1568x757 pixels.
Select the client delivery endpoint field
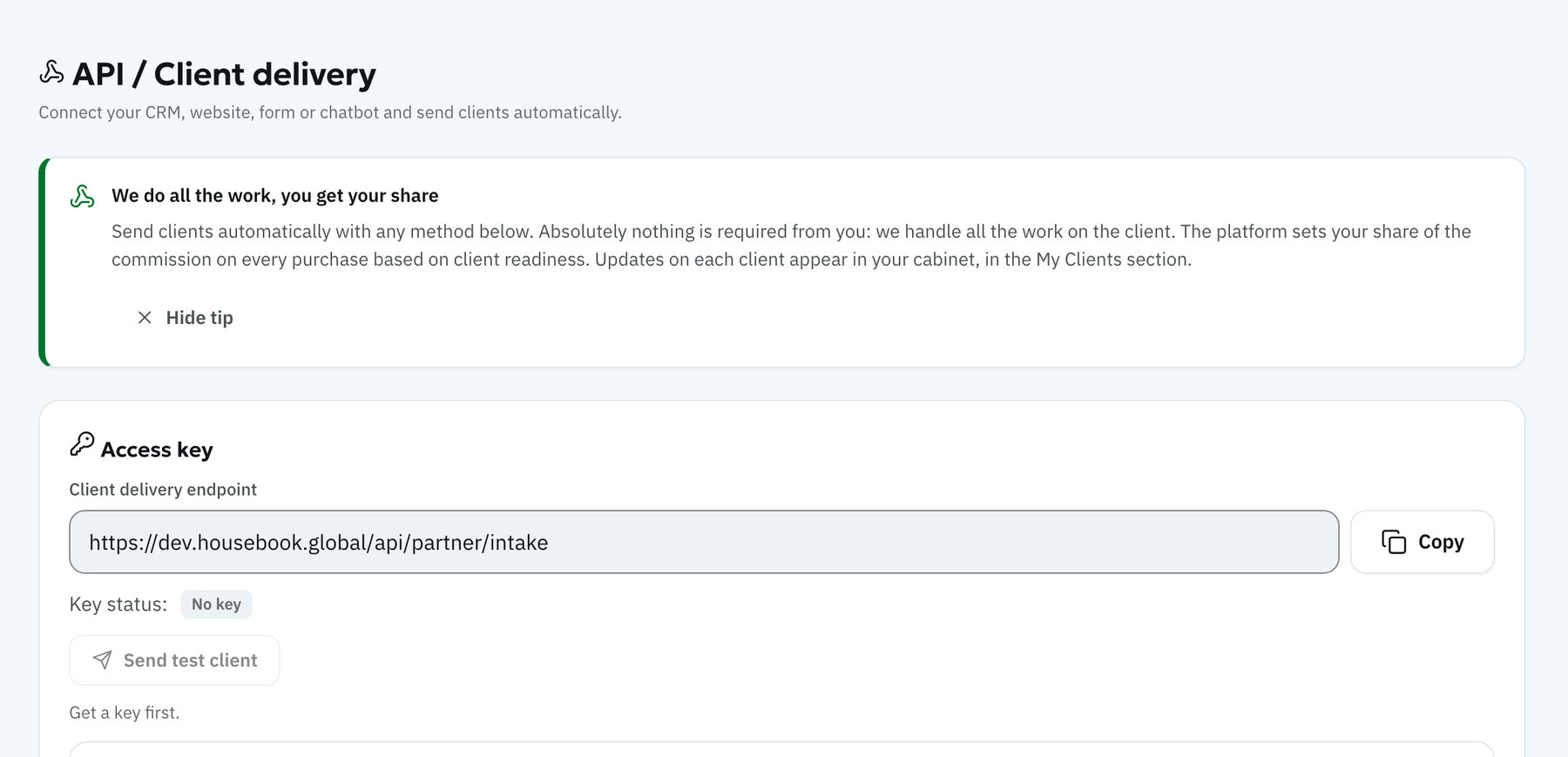pos(704,542)
